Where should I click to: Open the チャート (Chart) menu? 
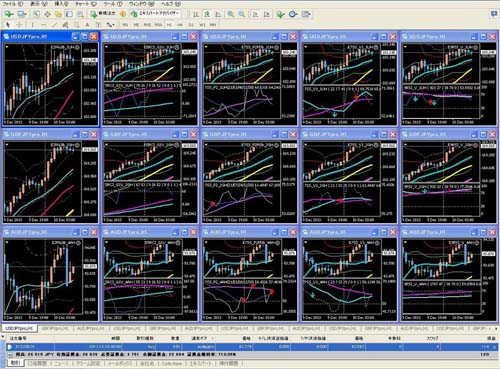coord(86,4)
